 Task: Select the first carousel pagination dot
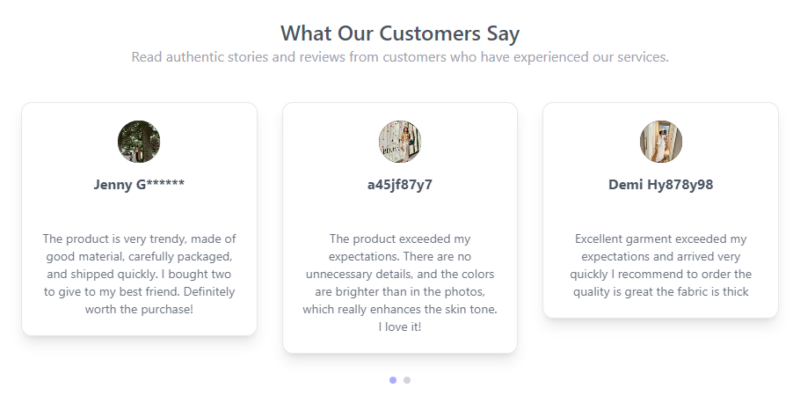(393, 380)
